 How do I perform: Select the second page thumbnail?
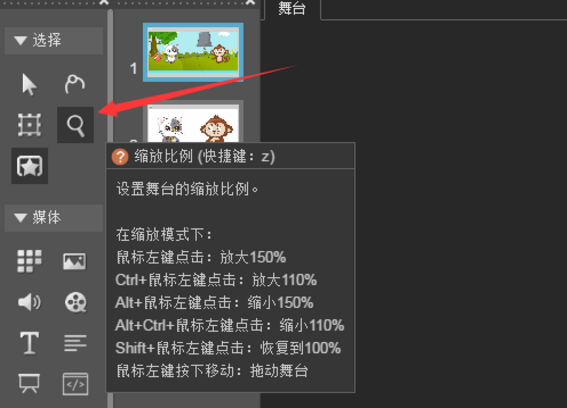(193, 123)
